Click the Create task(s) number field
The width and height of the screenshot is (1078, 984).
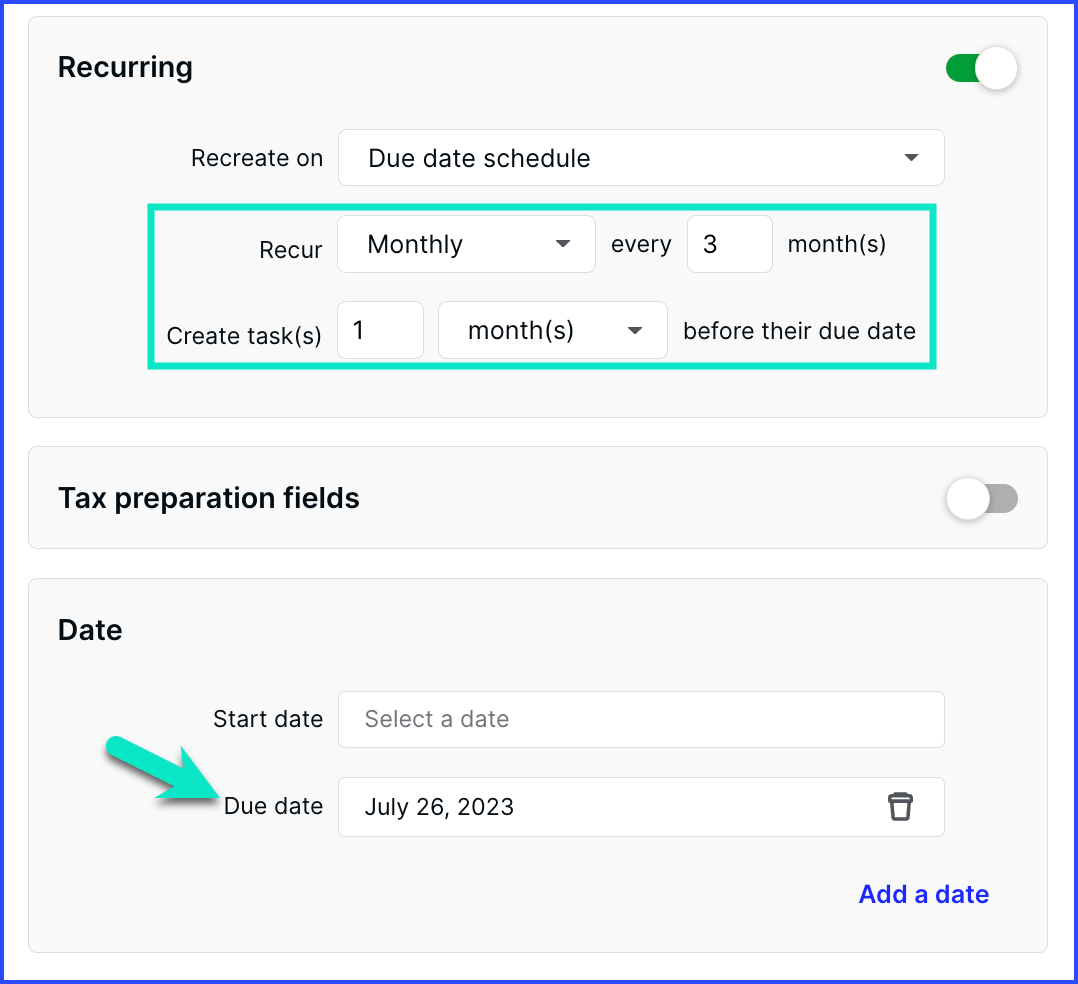(x=380, y=330)
